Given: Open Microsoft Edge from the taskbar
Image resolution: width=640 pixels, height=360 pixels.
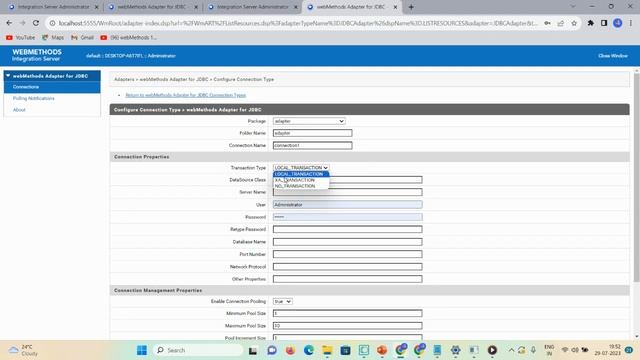Looking at the screenshot, I should pyautogui.click(x=309, y=350).
